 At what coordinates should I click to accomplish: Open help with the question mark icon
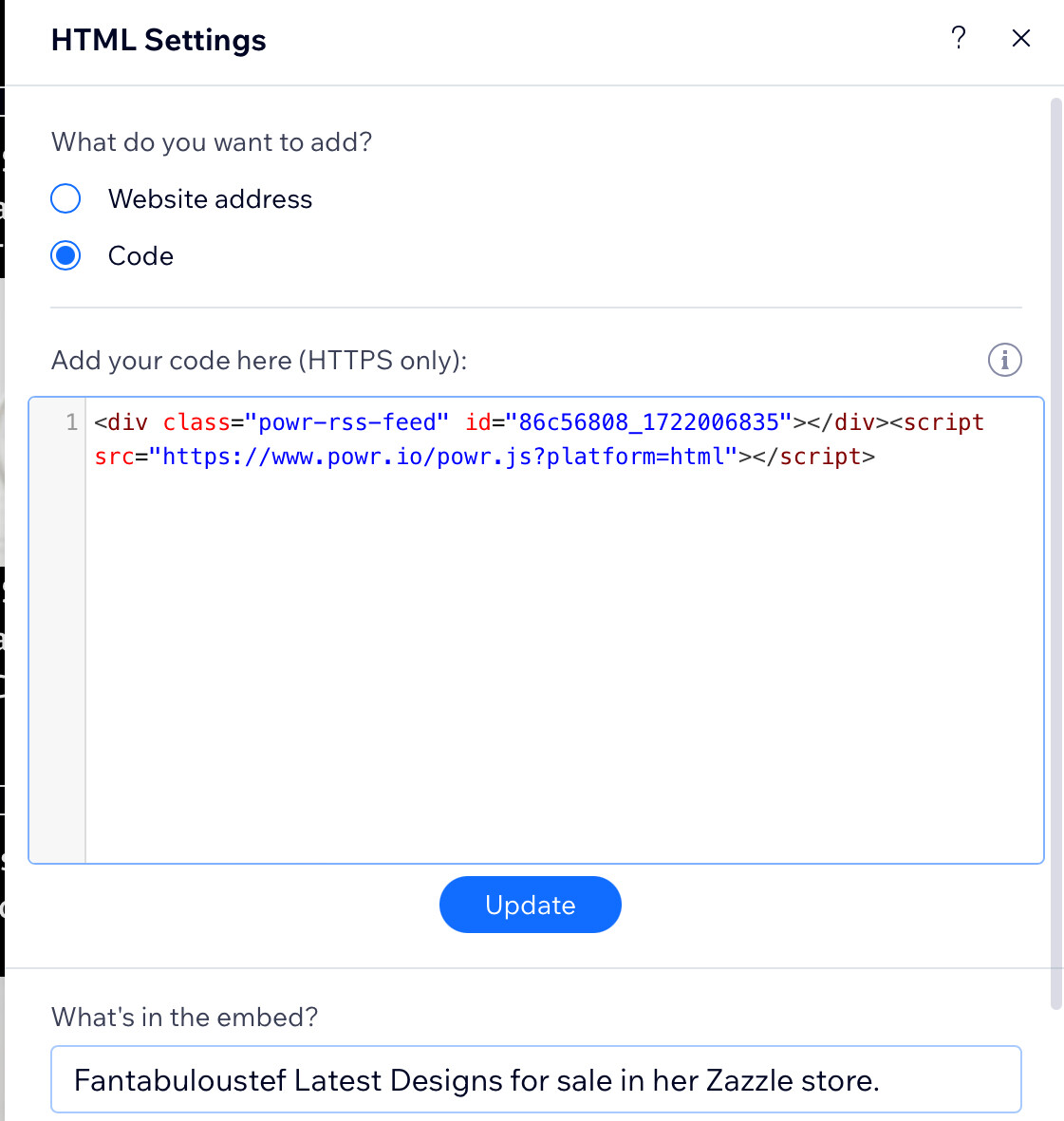[959, 38]
